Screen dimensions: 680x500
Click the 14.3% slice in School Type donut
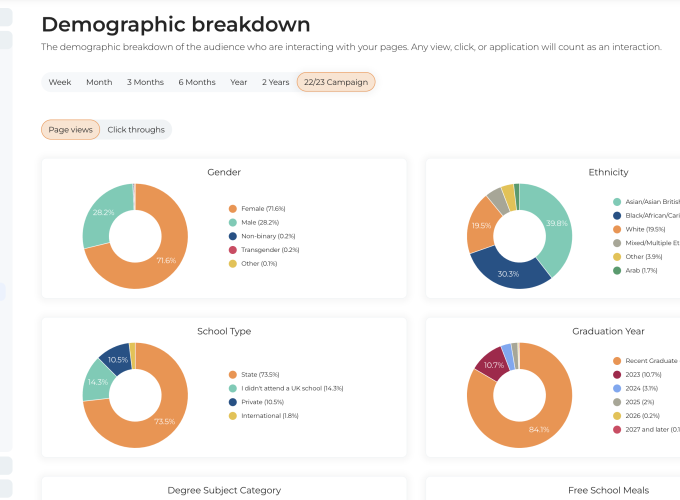pyautogui.click(x=98, y=382)
